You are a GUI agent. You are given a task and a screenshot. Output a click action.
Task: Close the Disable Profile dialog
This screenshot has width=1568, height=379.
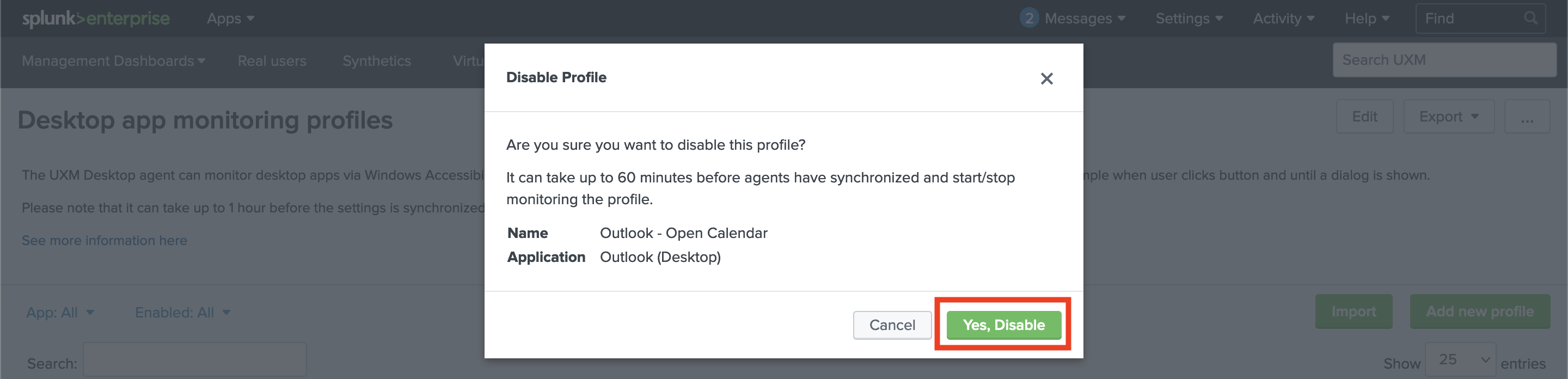click(1046, 78)
